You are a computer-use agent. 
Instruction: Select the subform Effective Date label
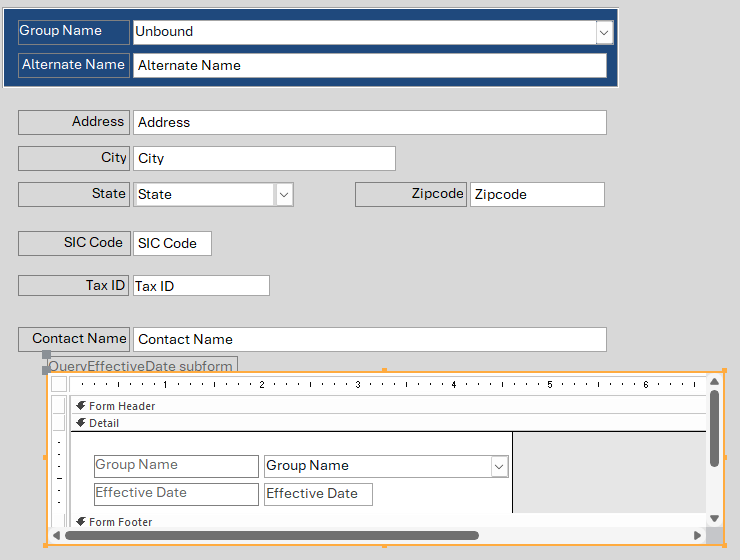pos(176,494)
